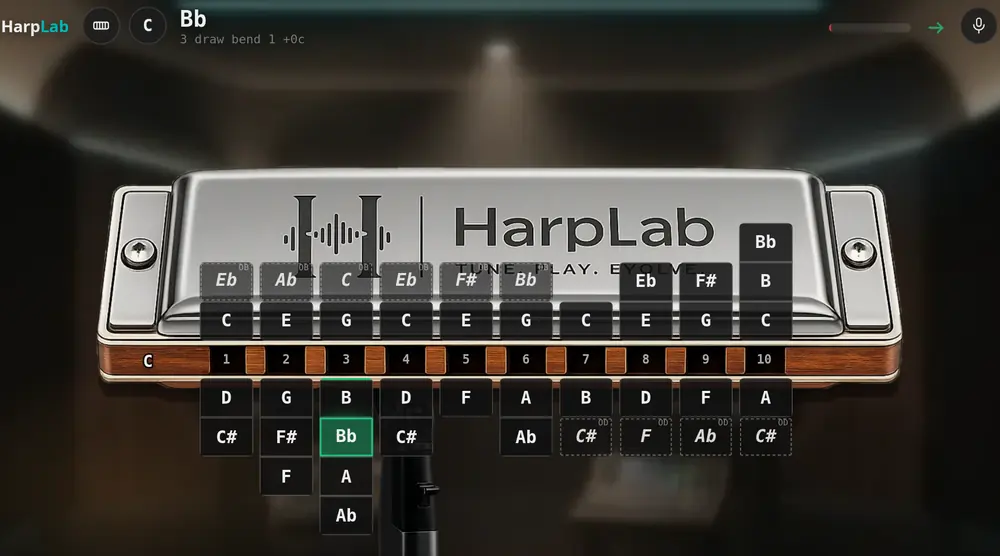Click the C key label on harmonica comb
This screenshot has height=556, width=1000.
(x=148, y=361)
